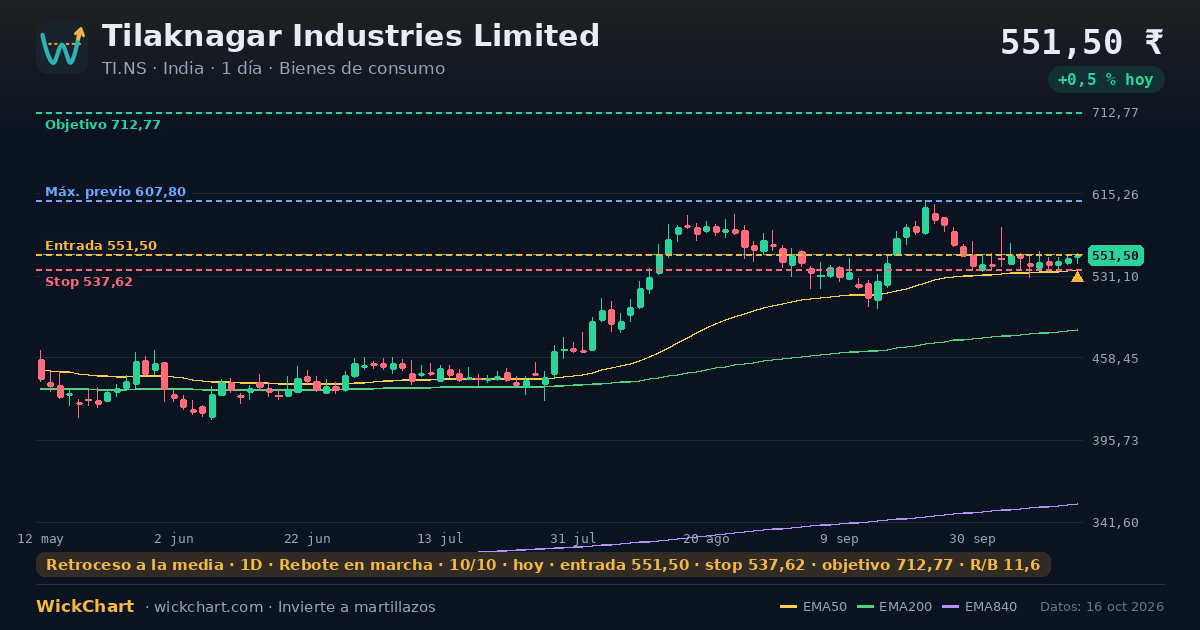The height and width of the screenshot is (630, 1200).
Task: Click the EMA200 legend entry
Action: click(x=896, y=607)
